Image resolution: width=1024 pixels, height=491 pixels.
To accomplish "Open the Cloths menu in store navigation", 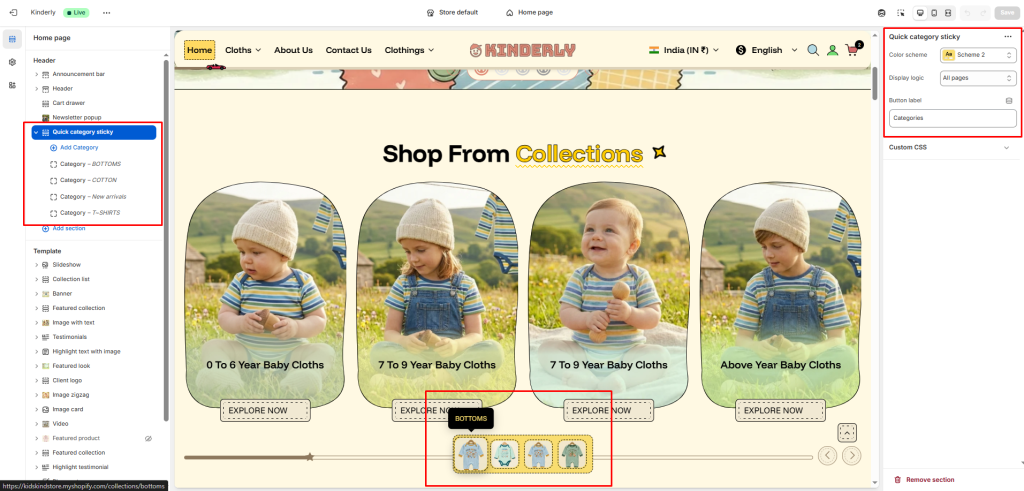I will [x=243, y=50].
